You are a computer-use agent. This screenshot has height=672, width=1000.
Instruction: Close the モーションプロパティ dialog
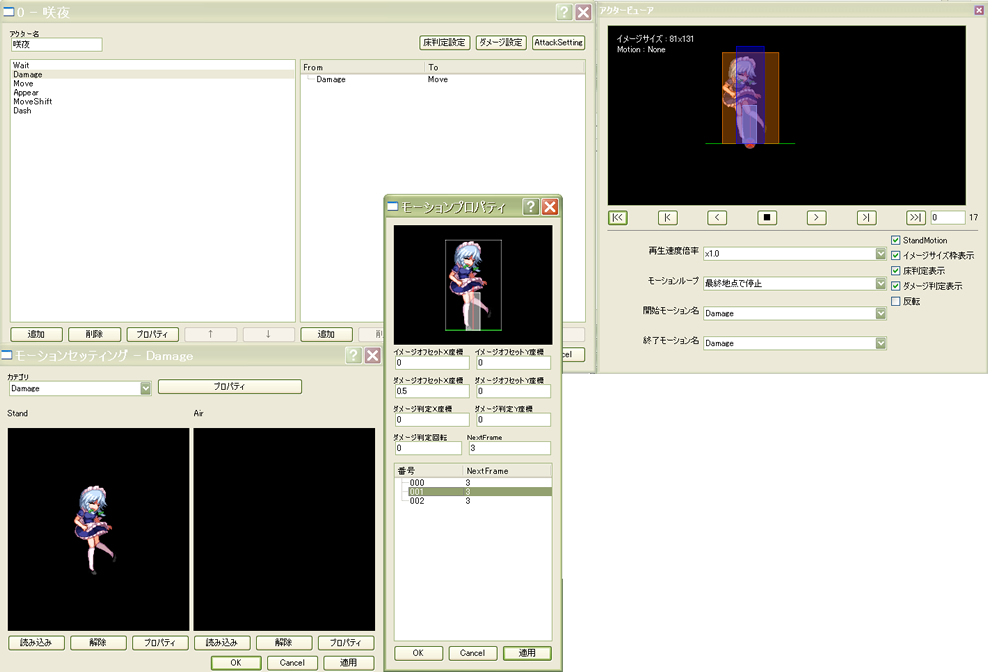(550, 207)
